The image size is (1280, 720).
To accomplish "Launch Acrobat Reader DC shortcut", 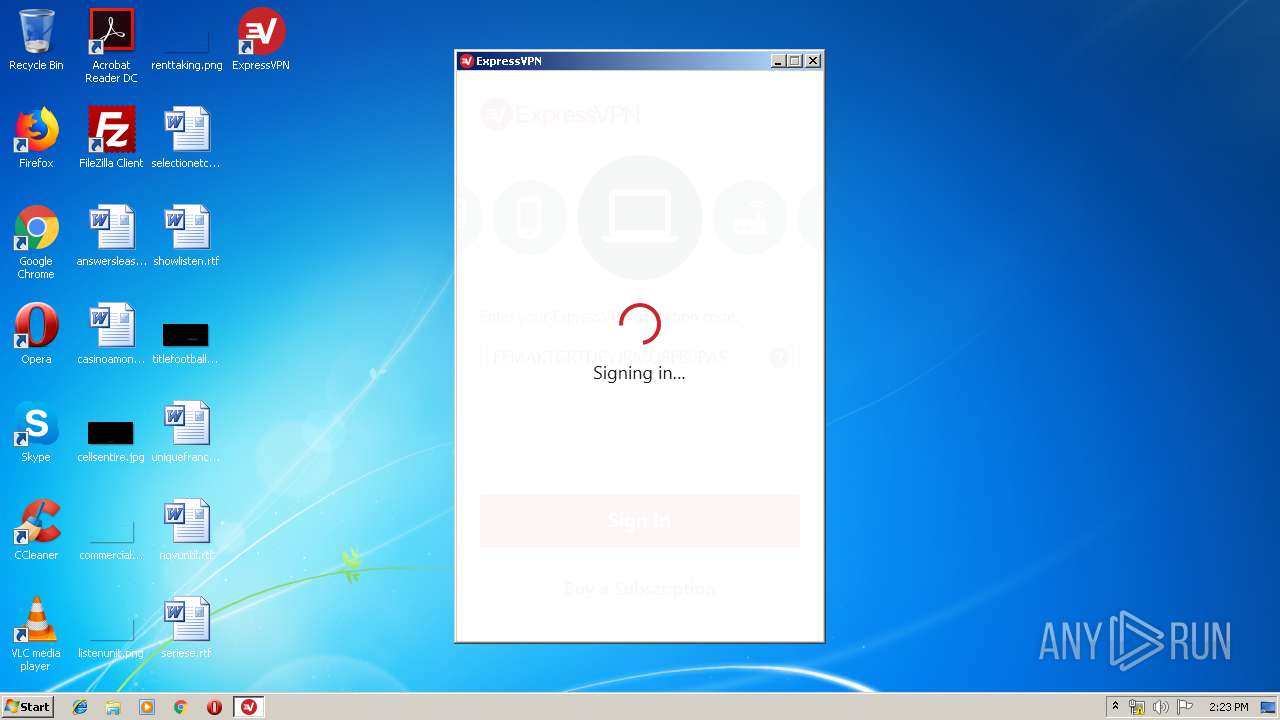I will tap(111, 46).
